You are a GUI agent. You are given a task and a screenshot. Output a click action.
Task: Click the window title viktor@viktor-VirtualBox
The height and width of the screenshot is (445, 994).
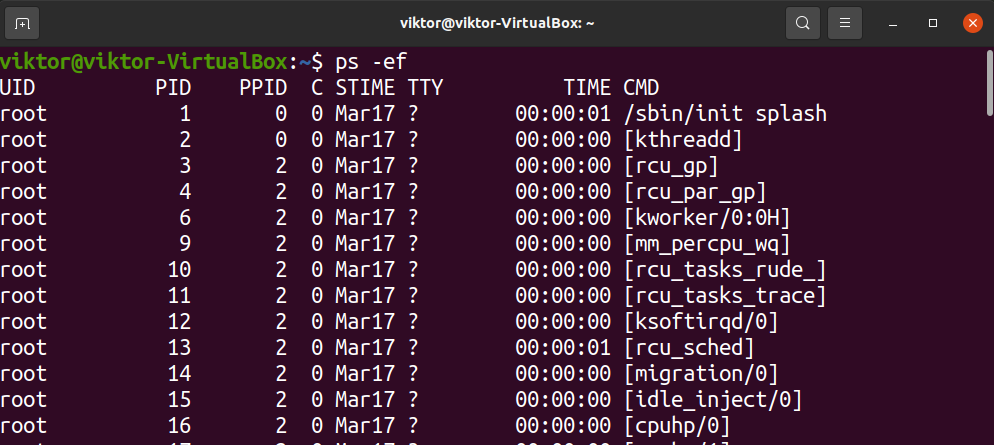tap(497, 23)
